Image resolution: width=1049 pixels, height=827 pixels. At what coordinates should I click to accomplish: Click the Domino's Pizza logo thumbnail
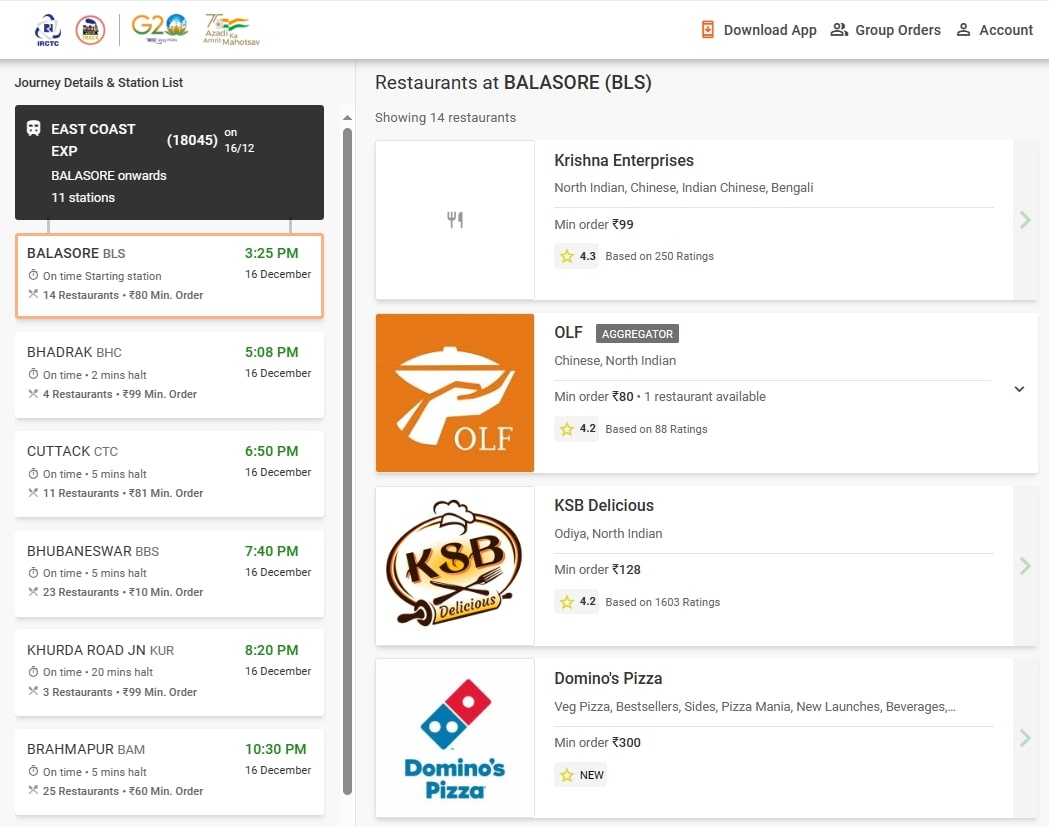tap(455, 738)
